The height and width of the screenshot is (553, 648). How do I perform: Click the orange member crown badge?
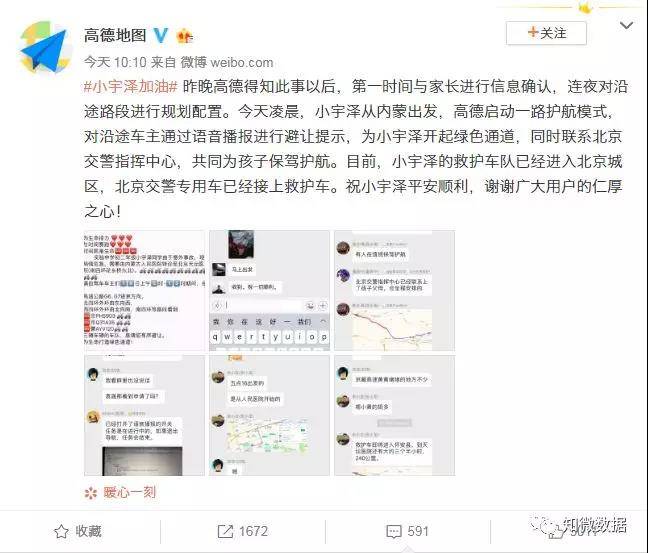[x=184, y=36]
